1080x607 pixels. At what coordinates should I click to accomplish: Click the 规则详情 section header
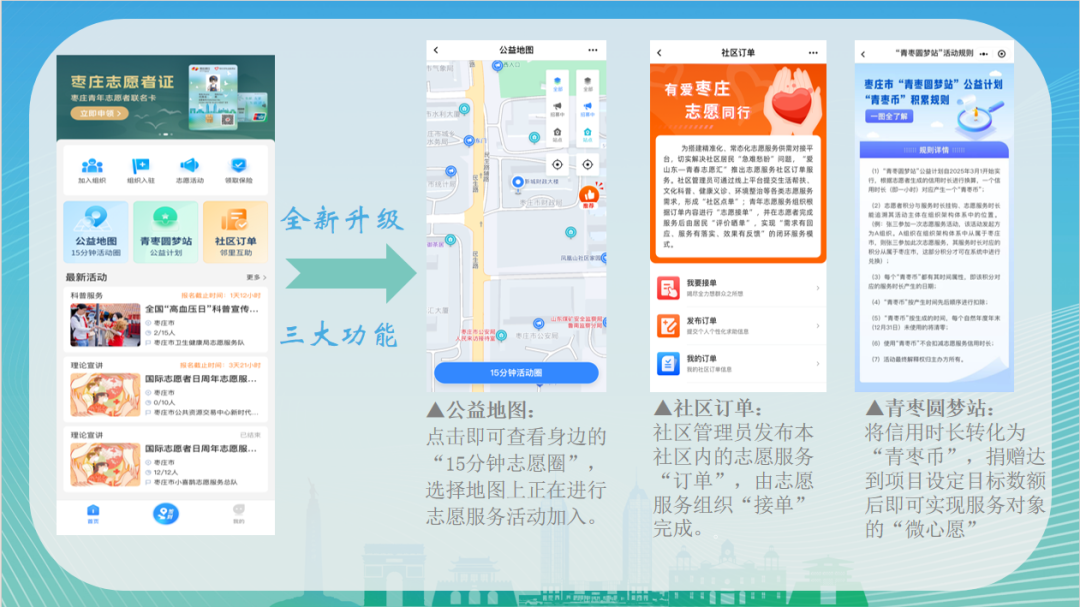934,150
